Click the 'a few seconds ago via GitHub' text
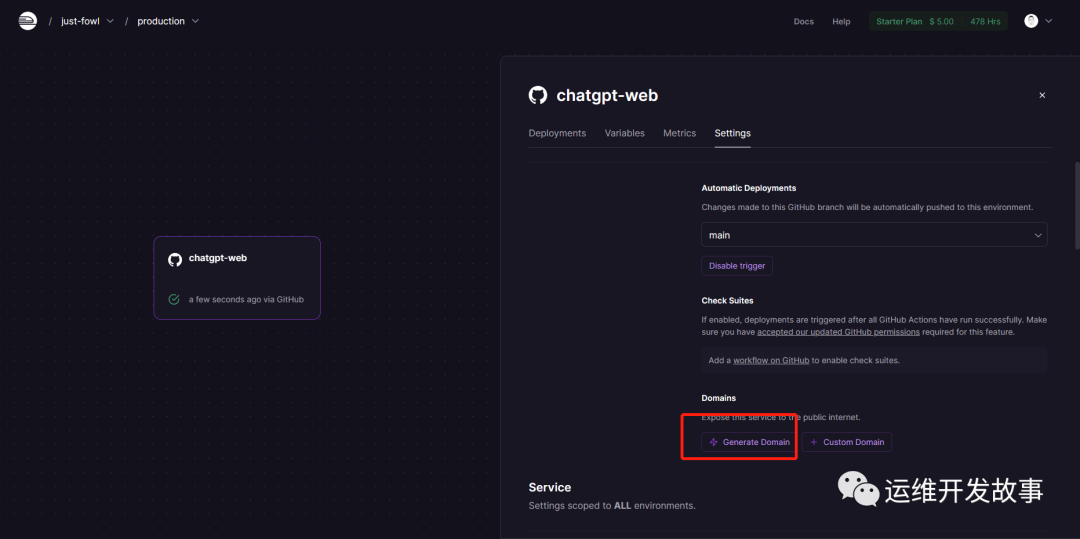The image size is (1080, 539). pos(246,299)
